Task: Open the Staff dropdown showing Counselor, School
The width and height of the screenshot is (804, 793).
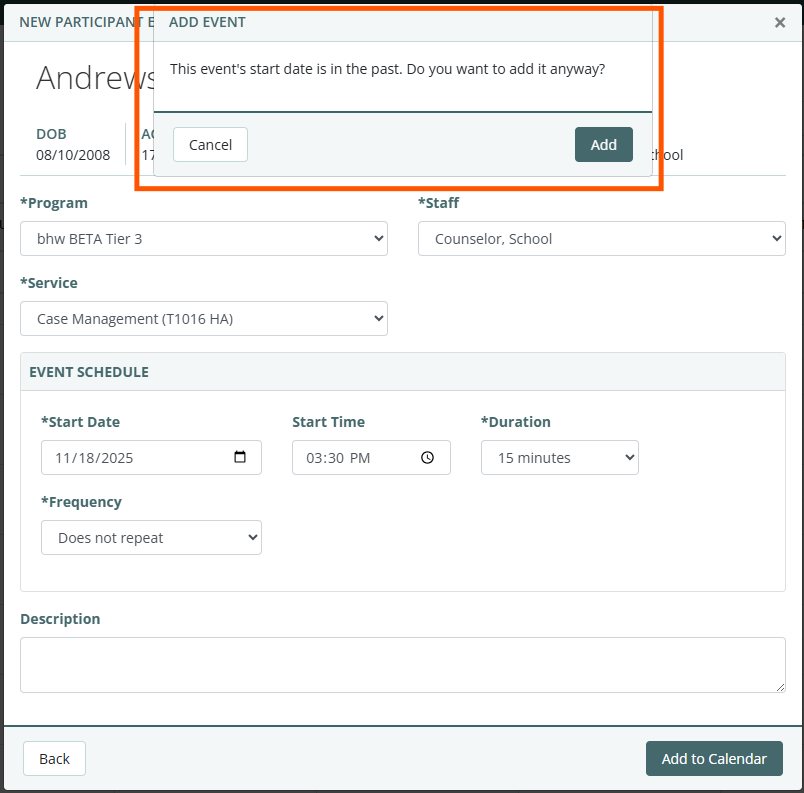Action: pos(601,238)
